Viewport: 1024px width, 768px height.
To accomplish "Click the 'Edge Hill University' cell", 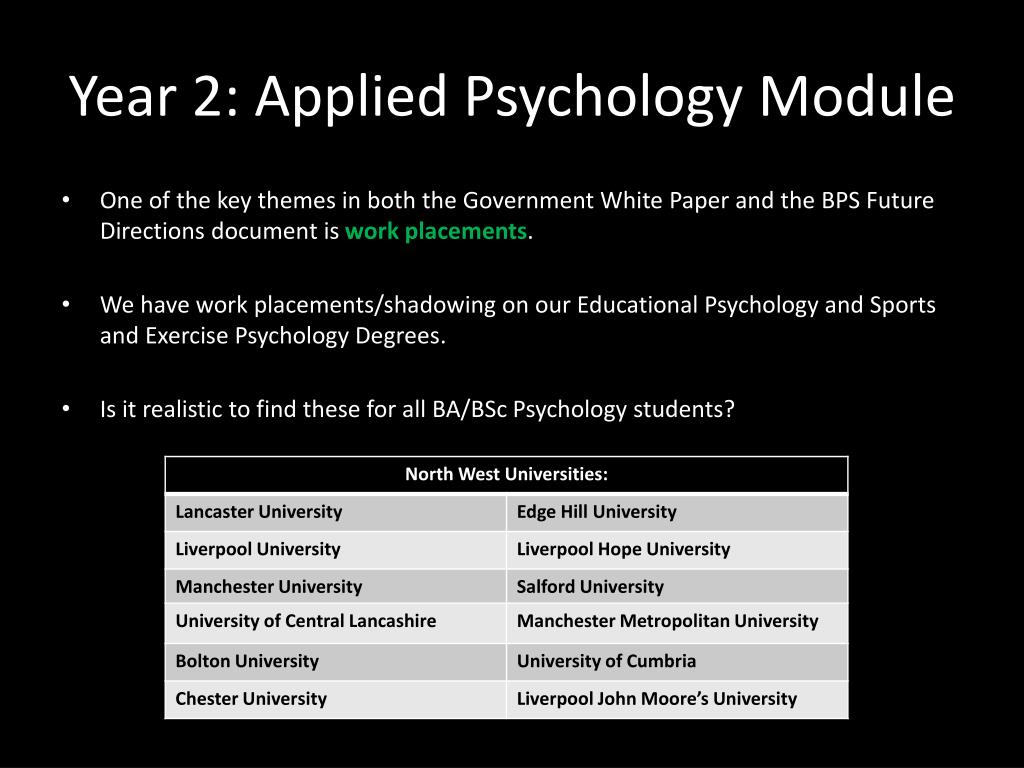I will 677,513.
